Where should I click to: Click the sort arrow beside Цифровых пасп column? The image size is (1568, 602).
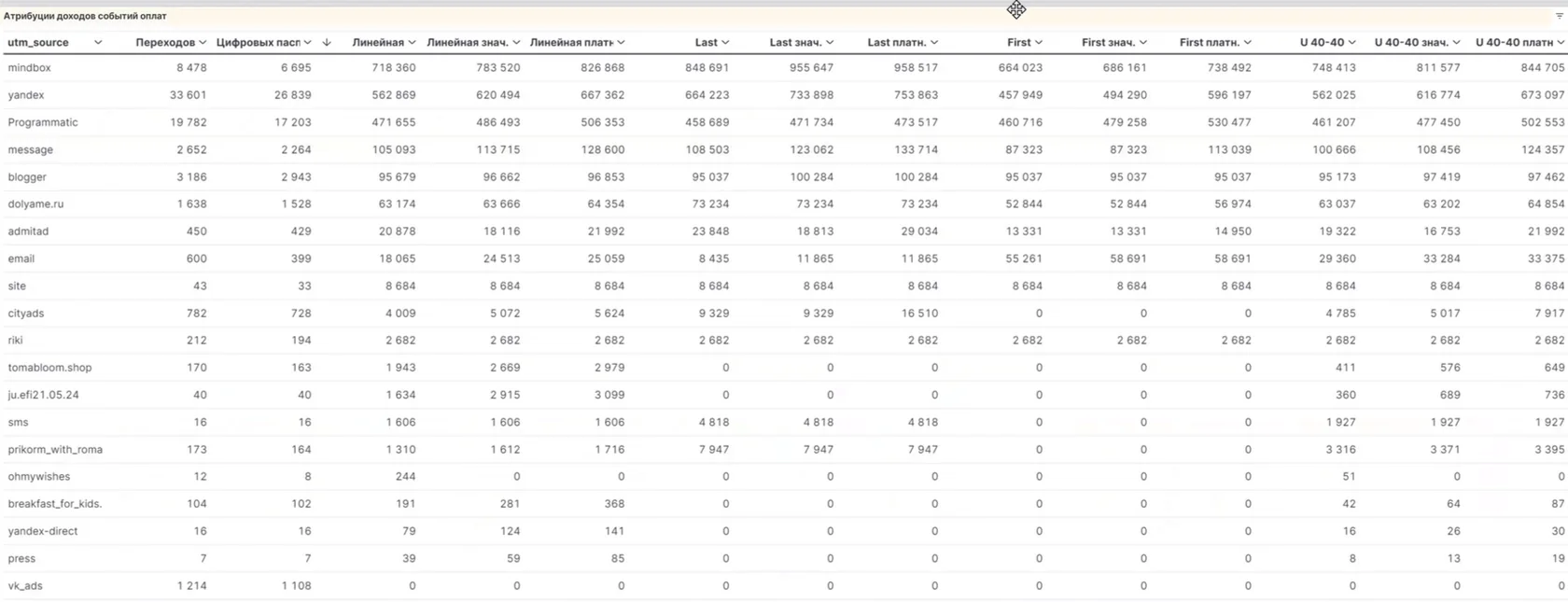pyautogui.click(x=327, y=42)
